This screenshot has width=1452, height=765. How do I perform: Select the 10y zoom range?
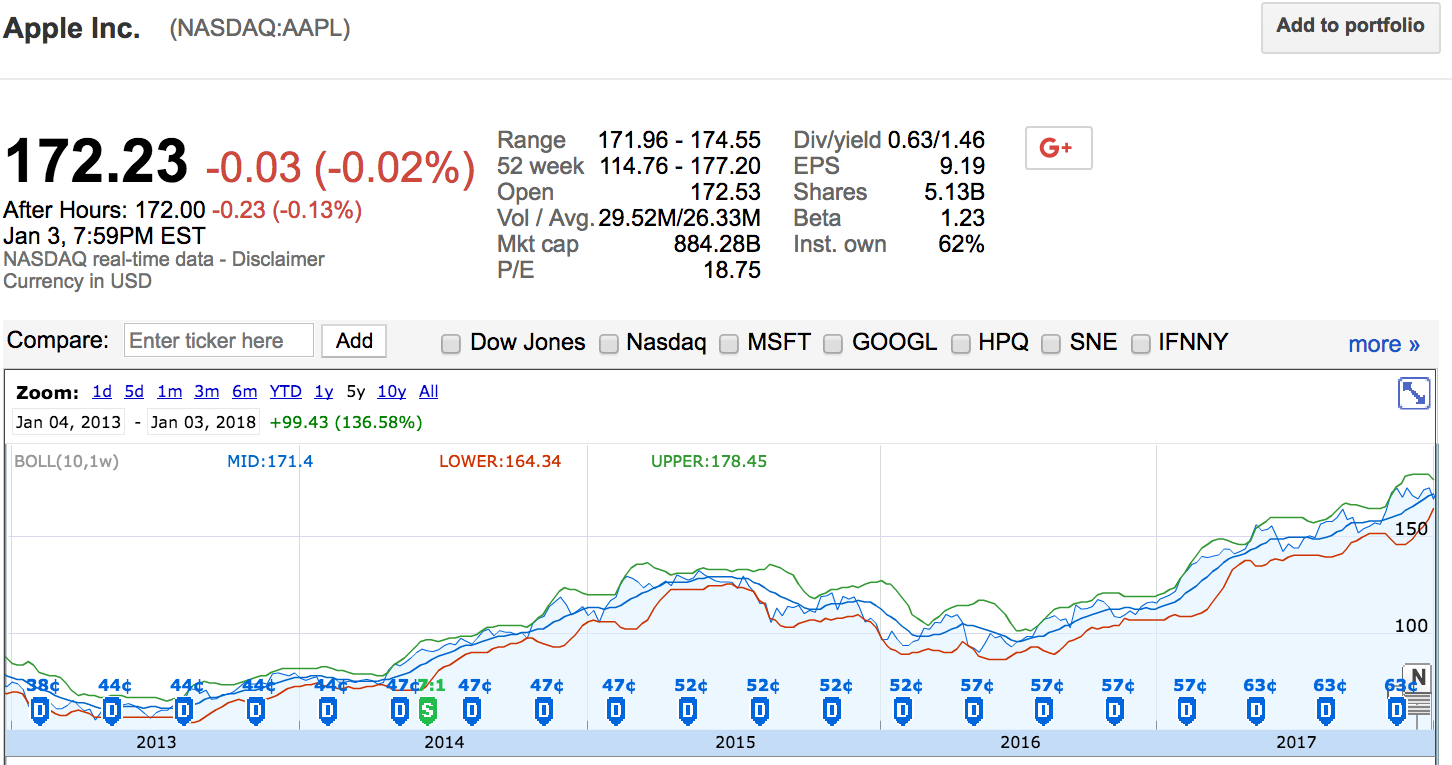point(391,392)
